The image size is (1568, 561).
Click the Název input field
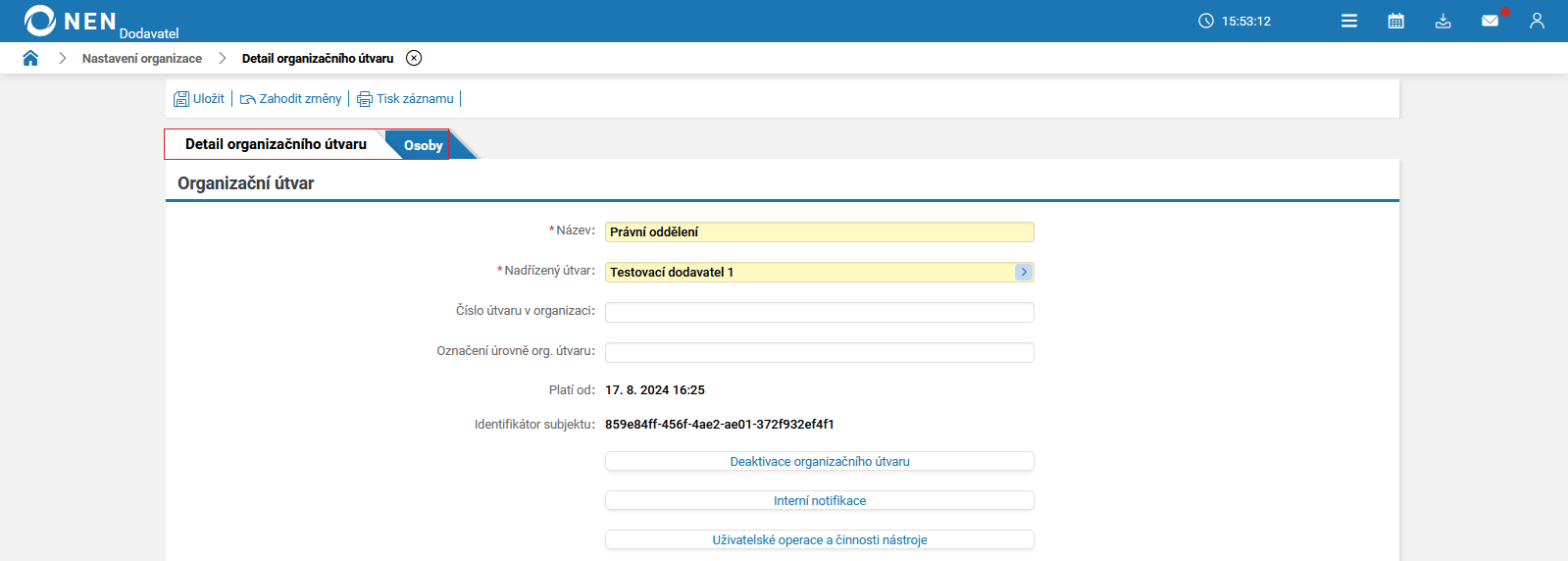820,231
